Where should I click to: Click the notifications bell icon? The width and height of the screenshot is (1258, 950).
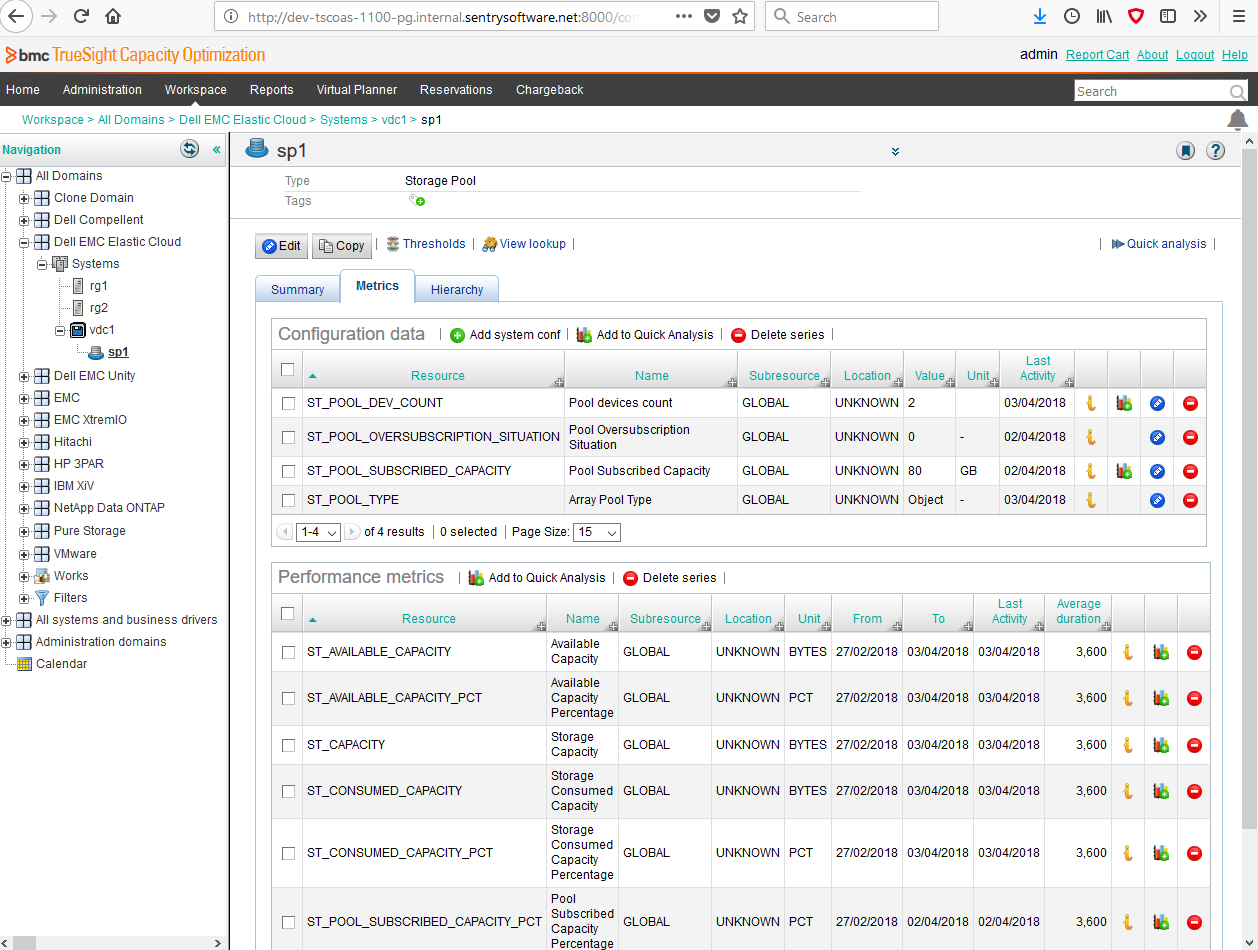coord(1238,120)
